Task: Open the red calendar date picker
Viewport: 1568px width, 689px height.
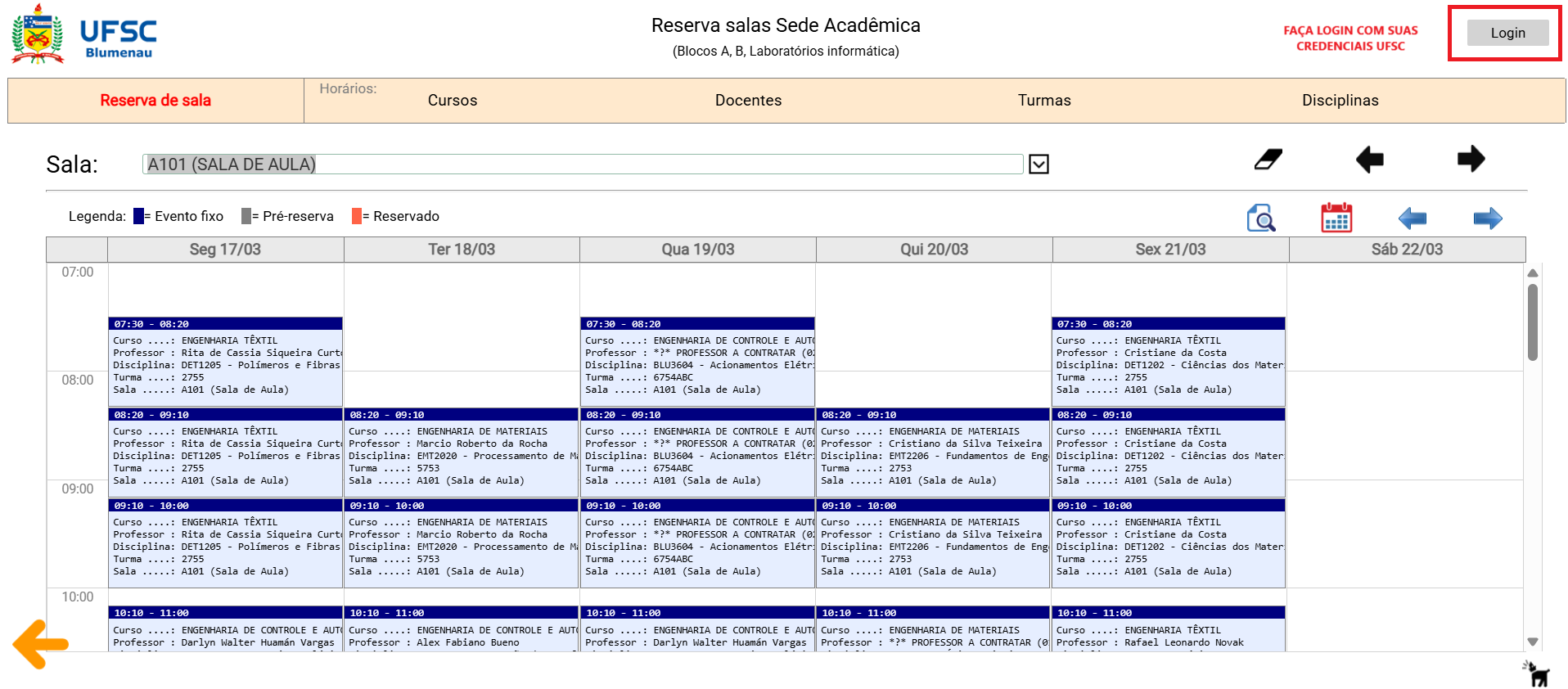Action: pos(1336,218)
